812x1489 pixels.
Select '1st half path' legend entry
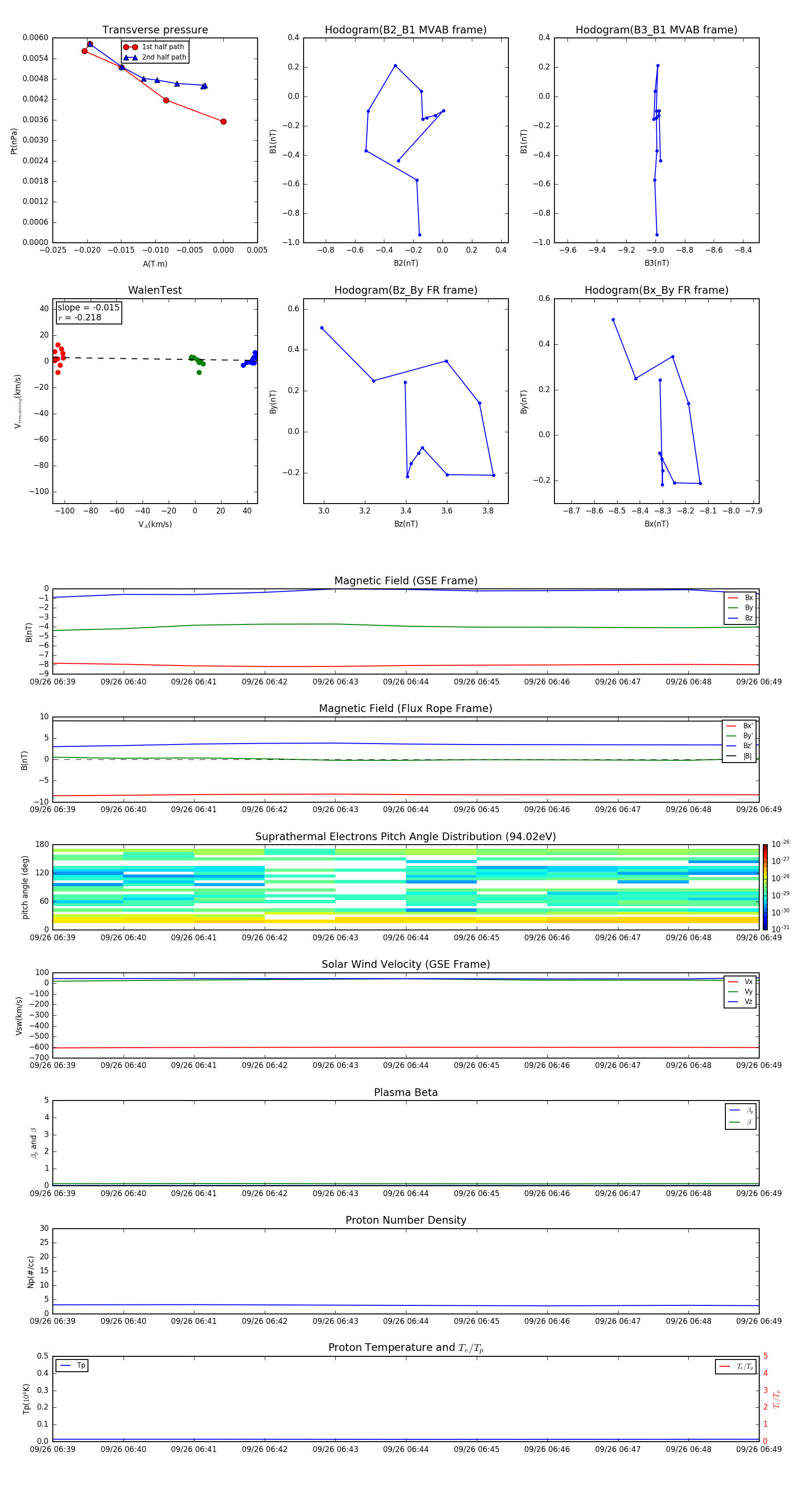[154, 47]
